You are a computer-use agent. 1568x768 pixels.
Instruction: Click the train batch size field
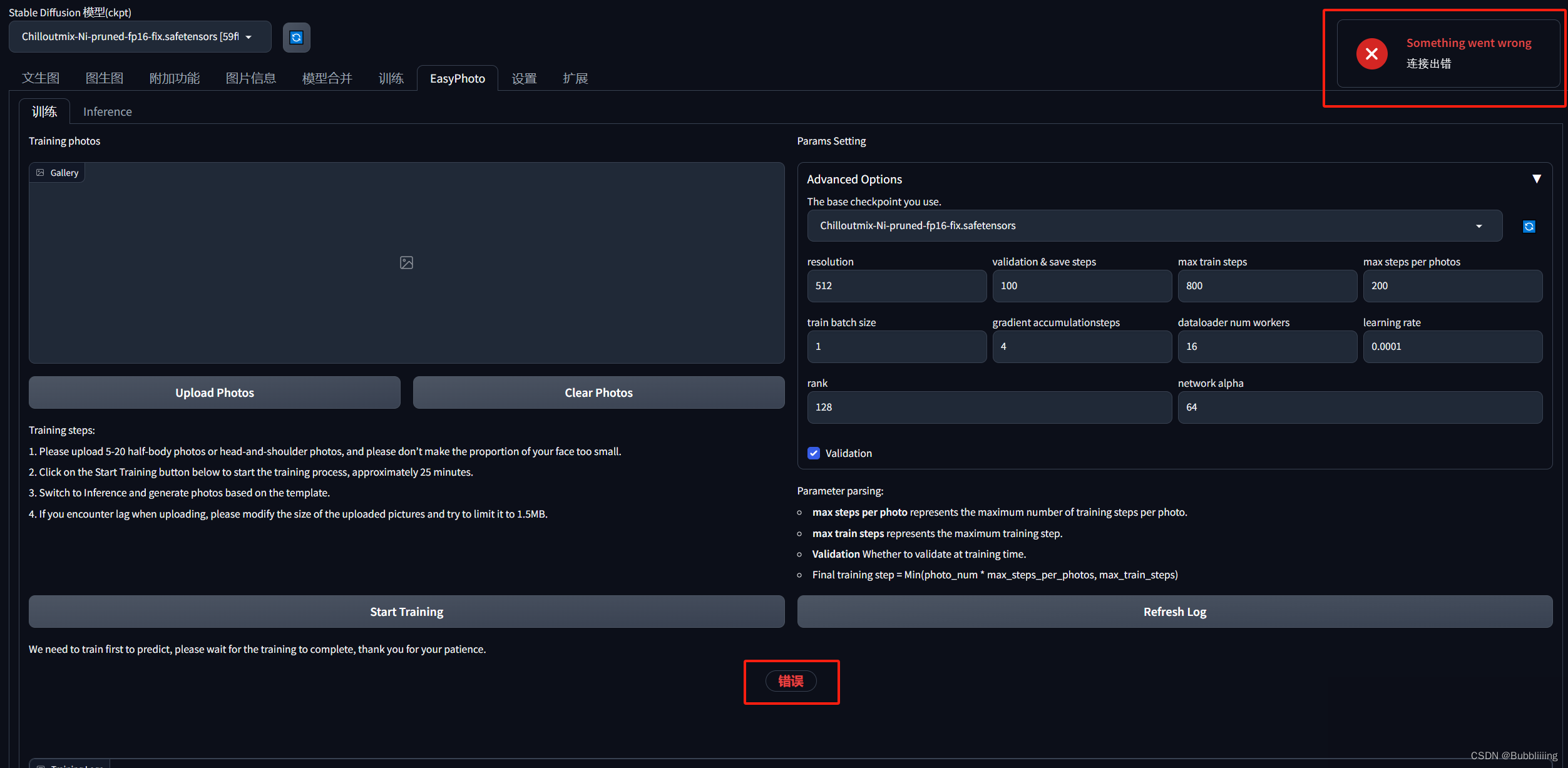[896, 347]
